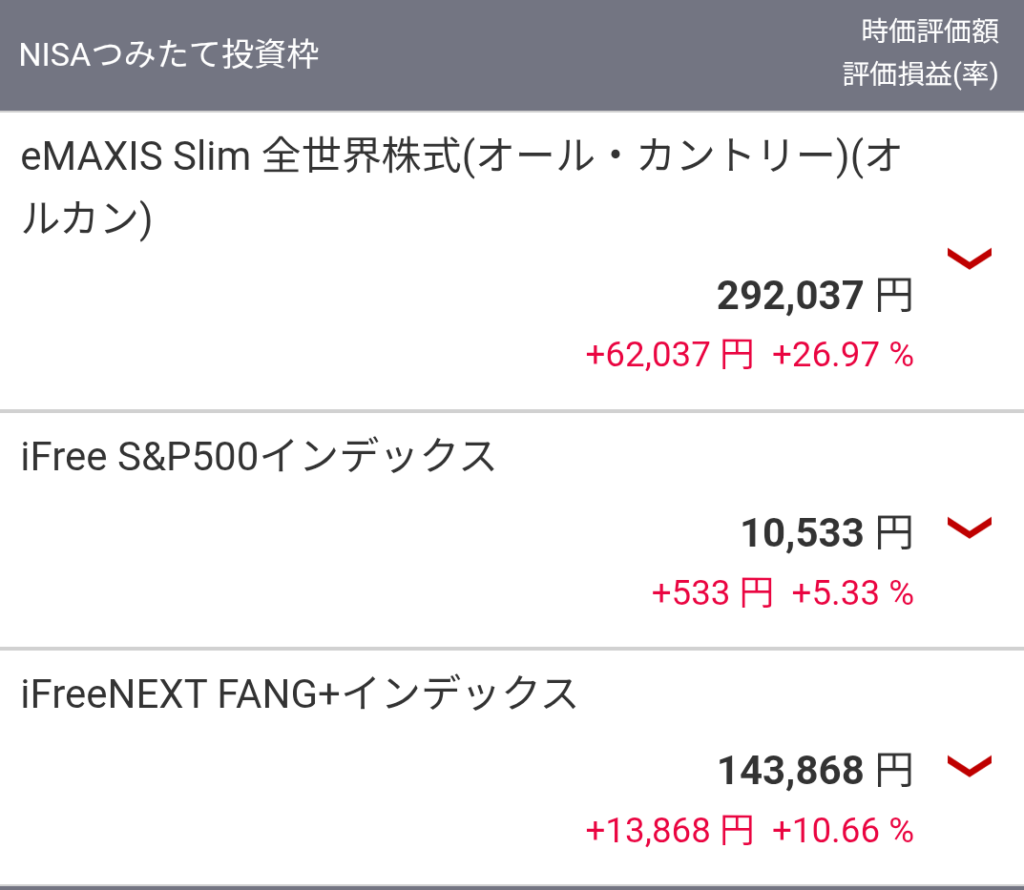Screen dimensions: 1024x890
Task: Select the iFreeNEXT FANG+インデックス fund name
Action: (x=299, y=693)
